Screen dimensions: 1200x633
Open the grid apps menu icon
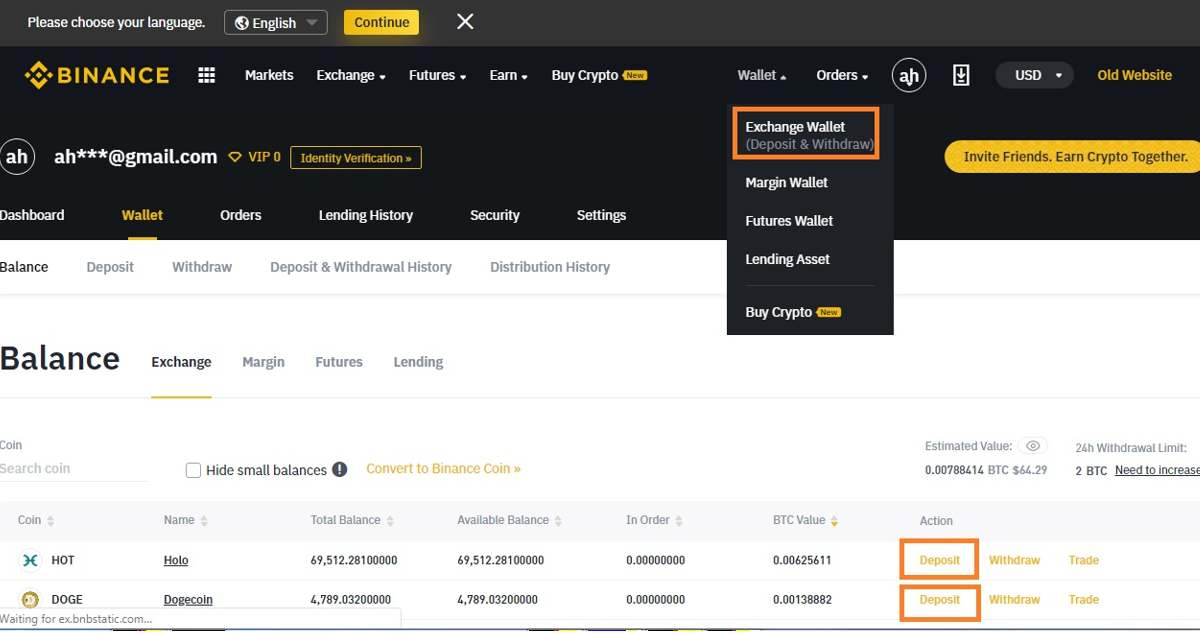207,75
